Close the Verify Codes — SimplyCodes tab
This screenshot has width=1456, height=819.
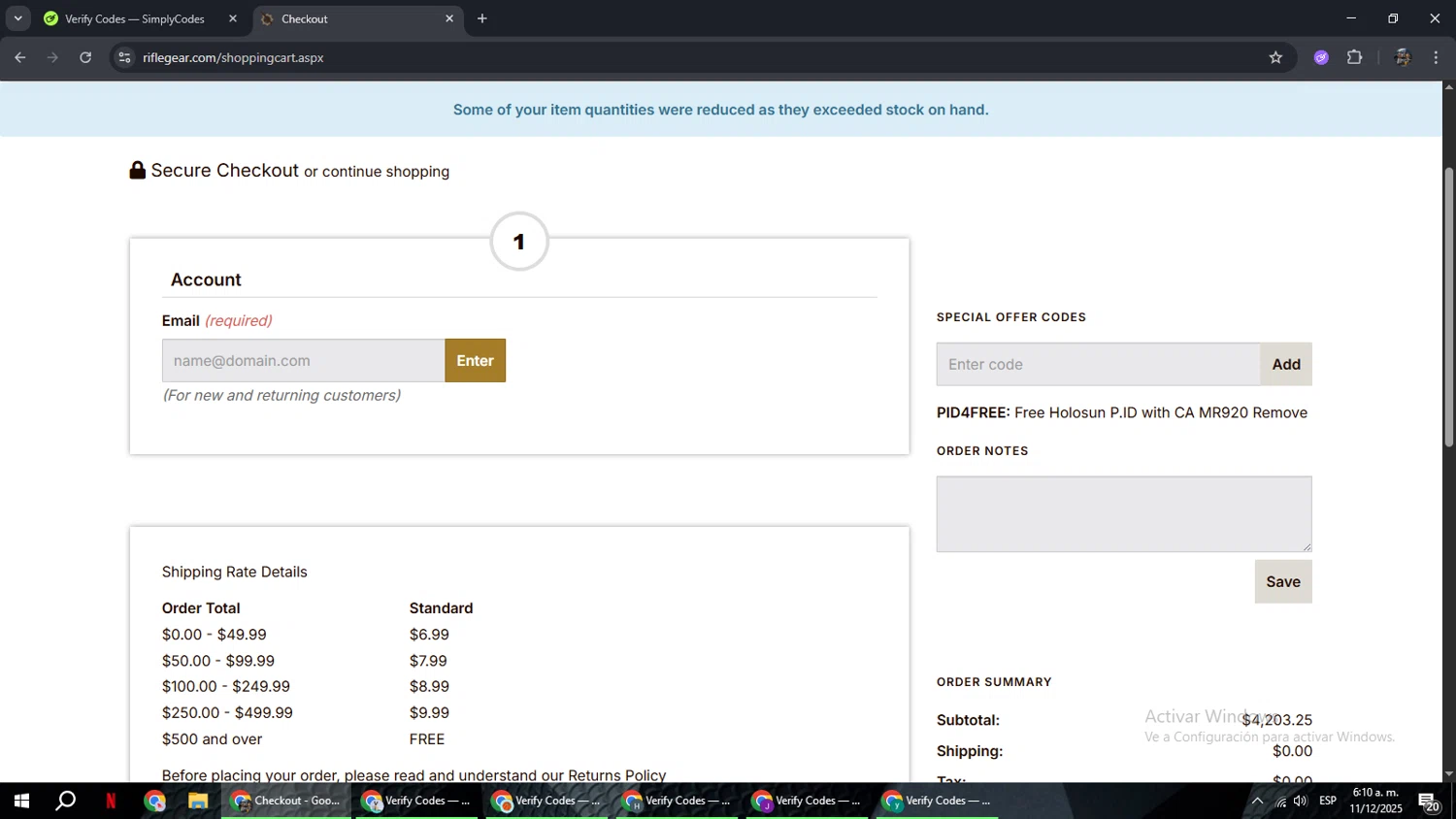click(x=233, y=18)
